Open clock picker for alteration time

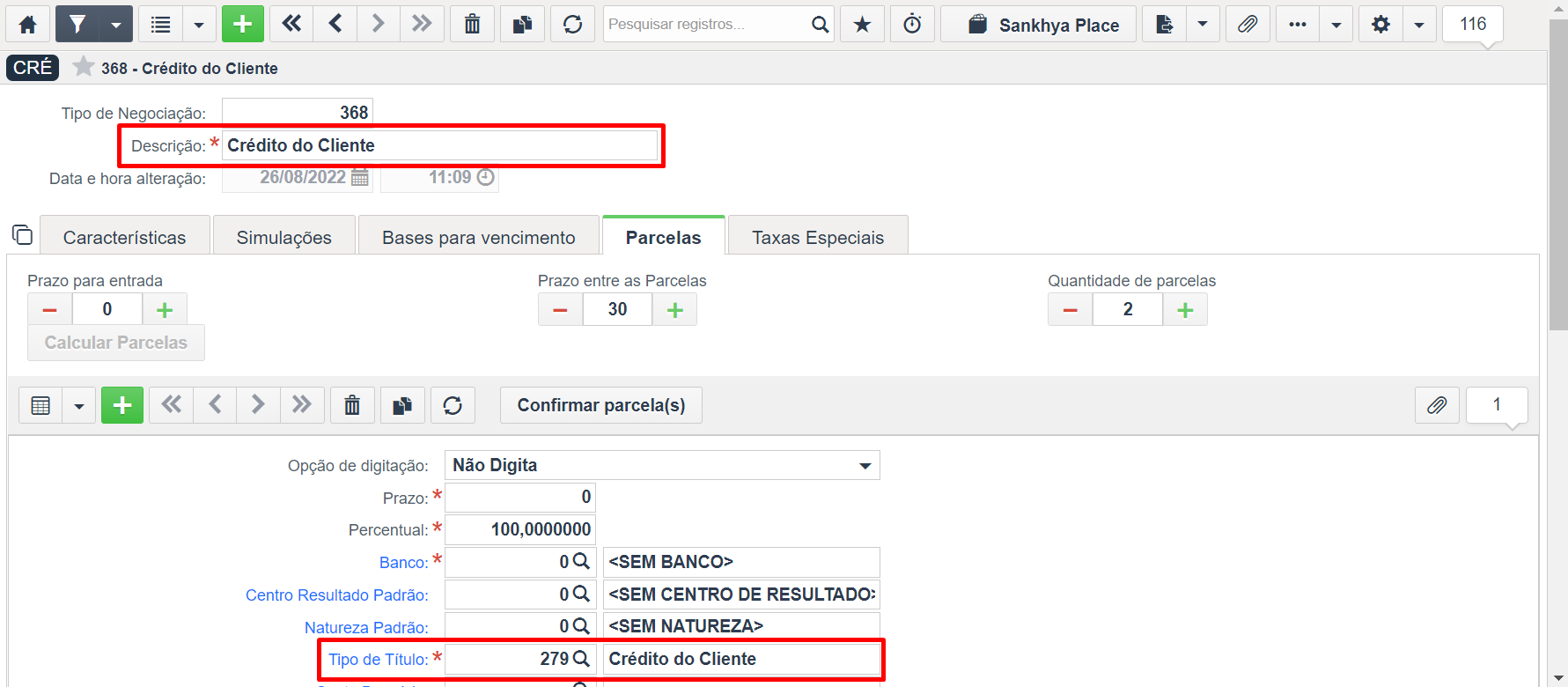pos(485,177)
